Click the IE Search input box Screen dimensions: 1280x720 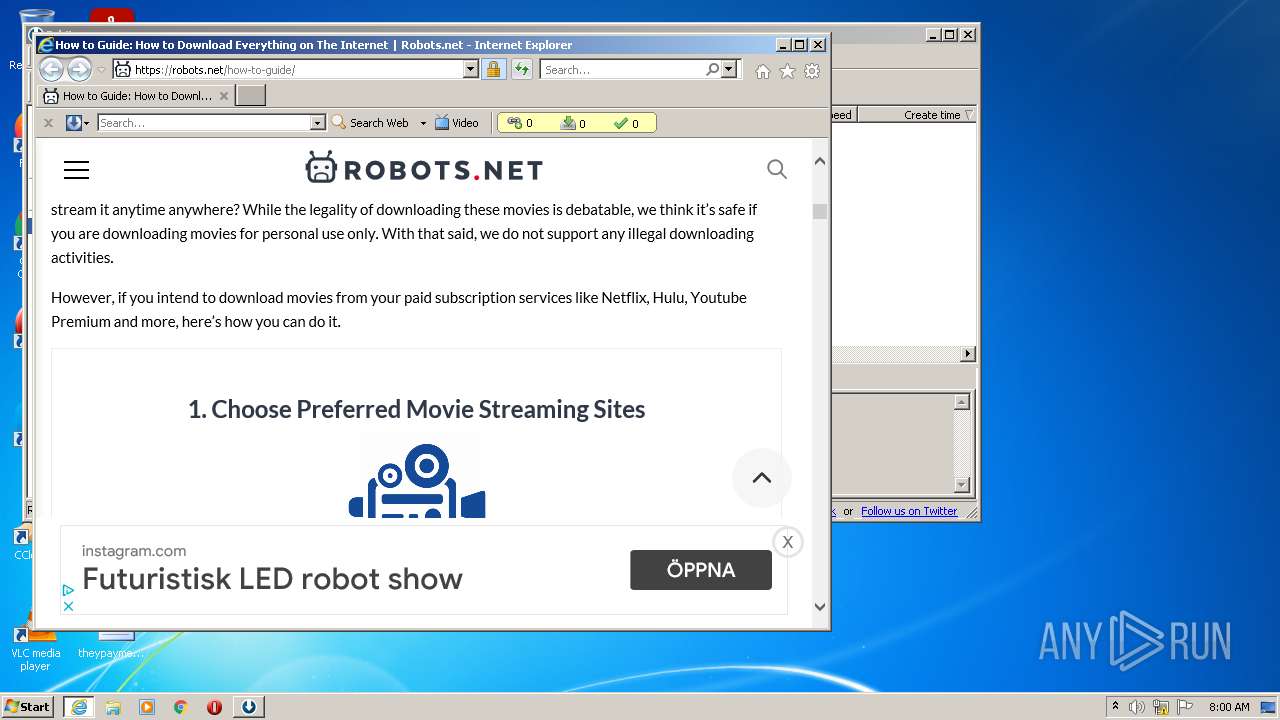(x=622, y=70)
